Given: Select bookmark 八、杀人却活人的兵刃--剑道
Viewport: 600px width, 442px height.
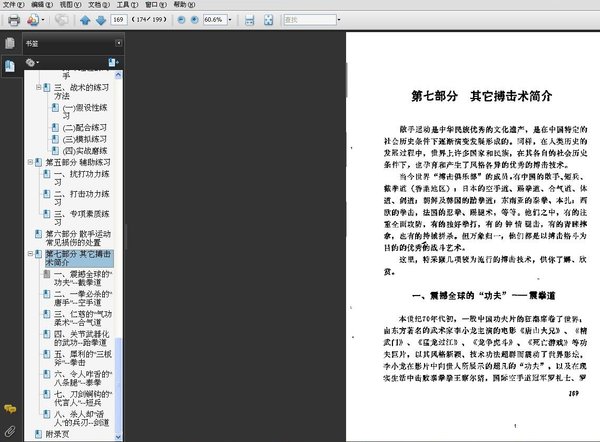Looking at the screenshot, I should pyautogui.click(x=82, y=418).
